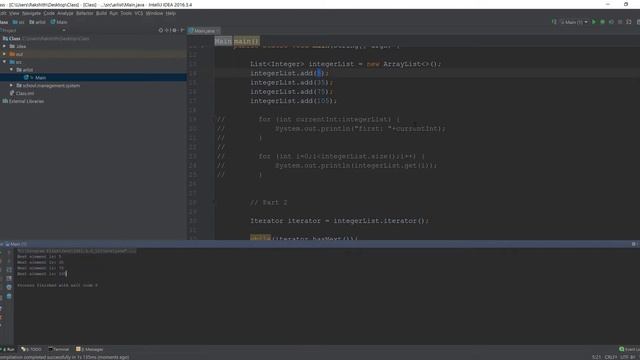Screen dimensions: 640x360
Task: Click the rerun icon in Run panel
Action: pyautogui.click(x=1, y=252)
